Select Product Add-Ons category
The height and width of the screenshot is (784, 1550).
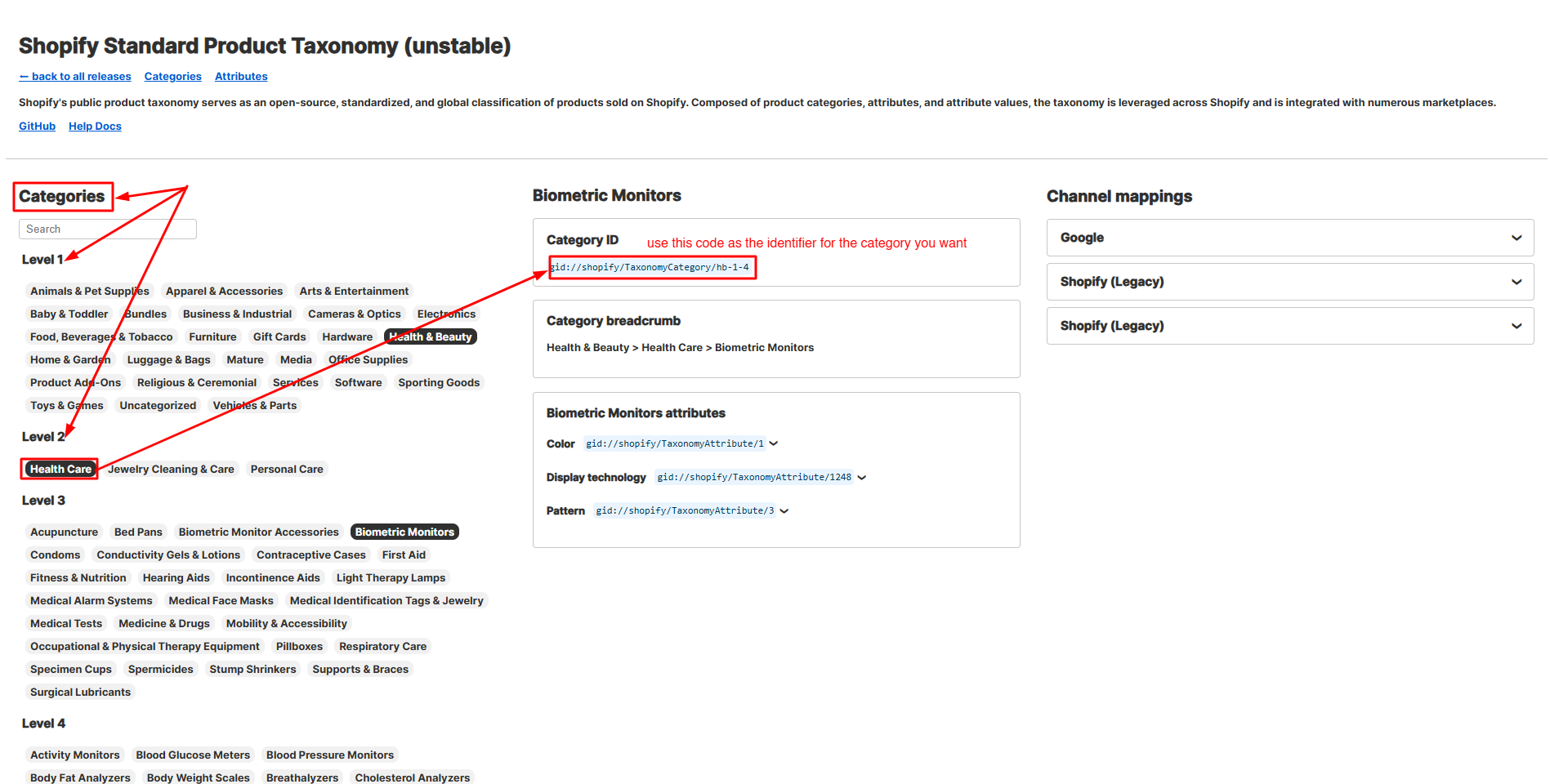click(75, 382)
